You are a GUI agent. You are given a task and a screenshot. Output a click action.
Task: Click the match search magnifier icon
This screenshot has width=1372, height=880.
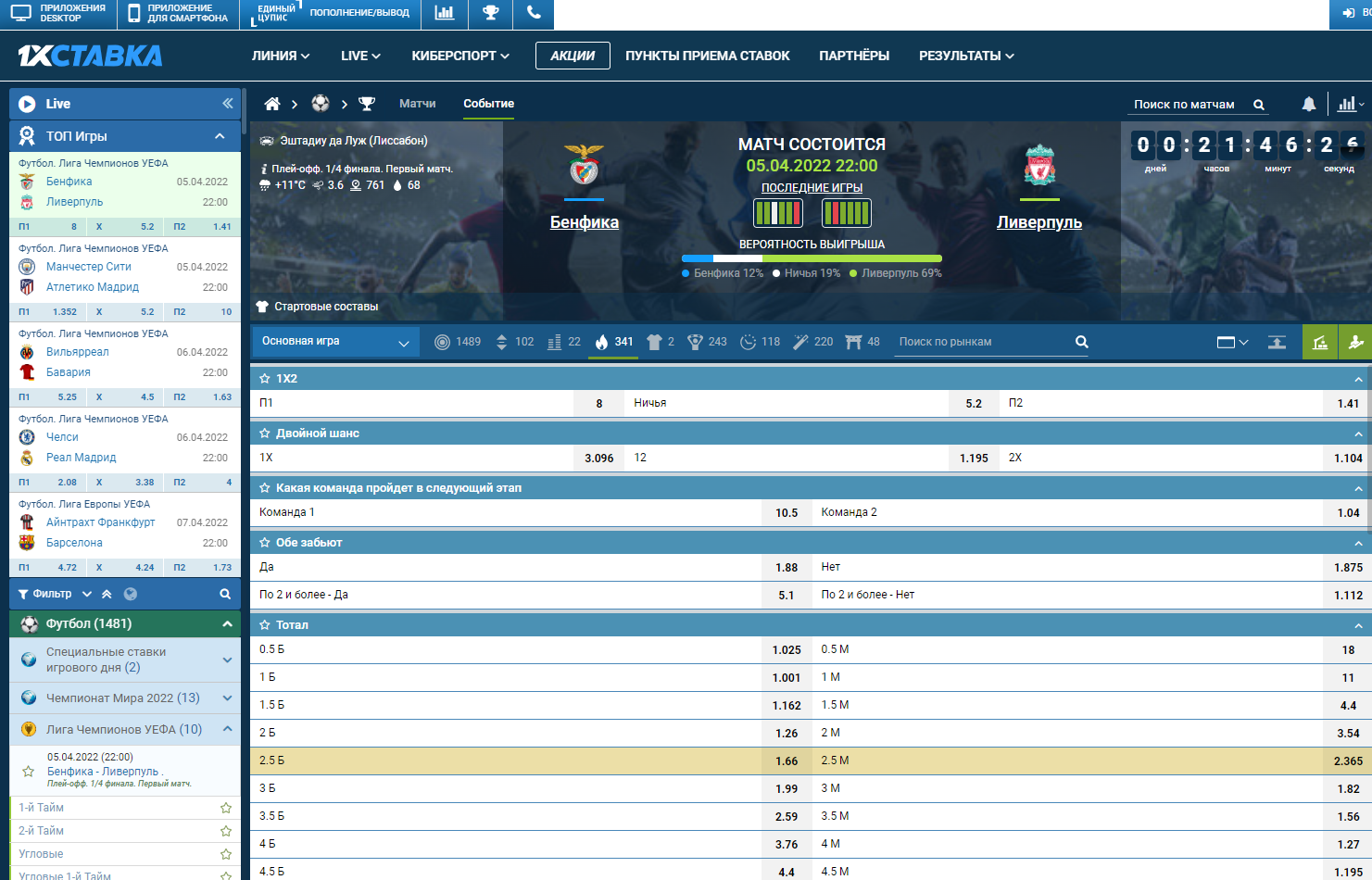(x=1259, y=105)
